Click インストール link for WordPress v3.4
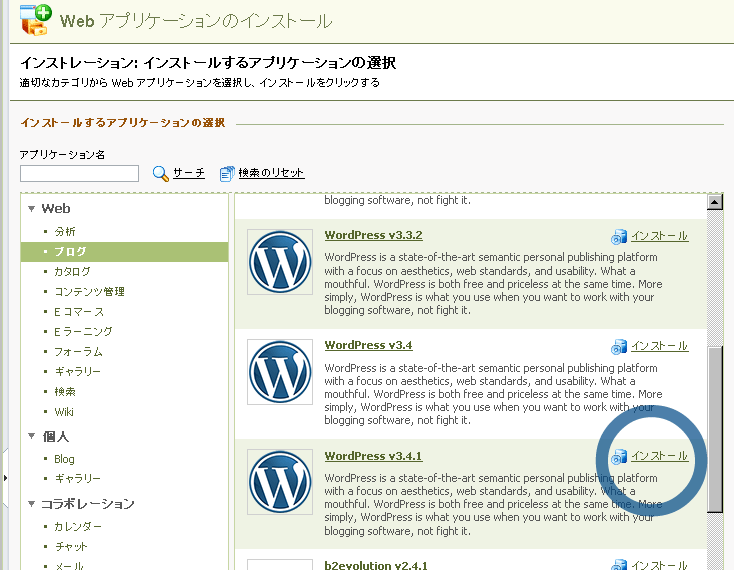 (x=660, y=346)
